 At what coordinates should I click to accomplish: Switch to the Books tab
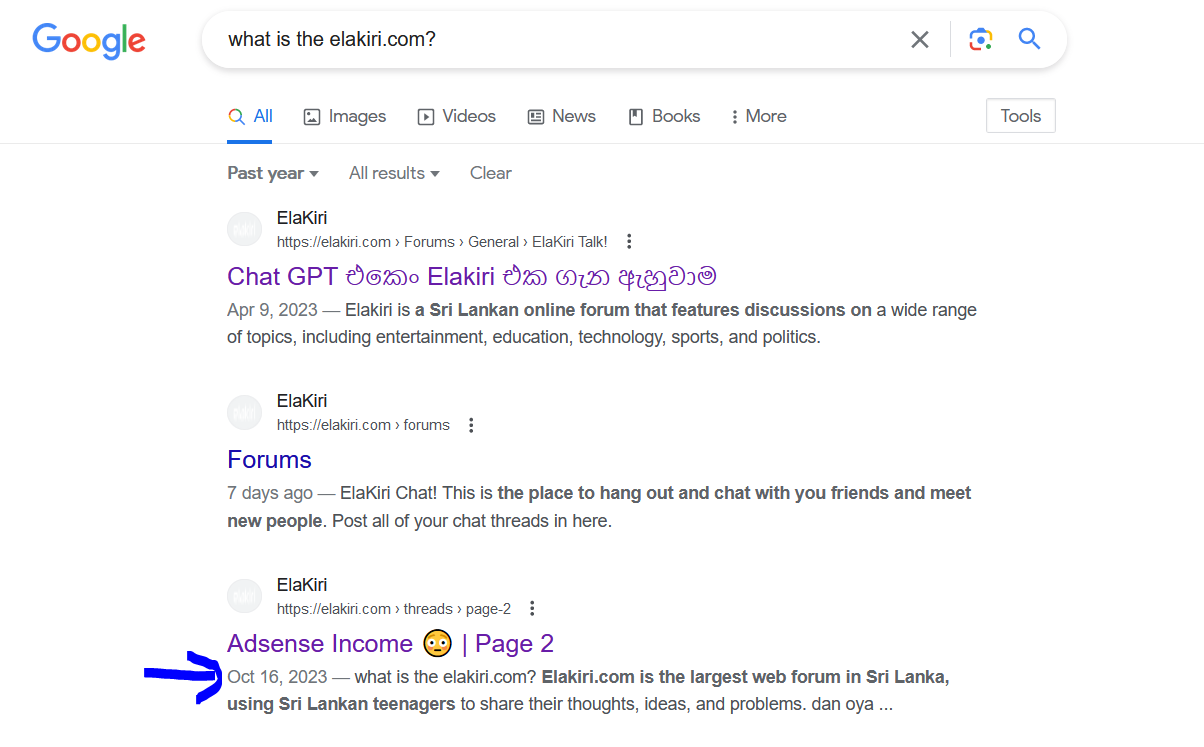(x=664, y=116)
